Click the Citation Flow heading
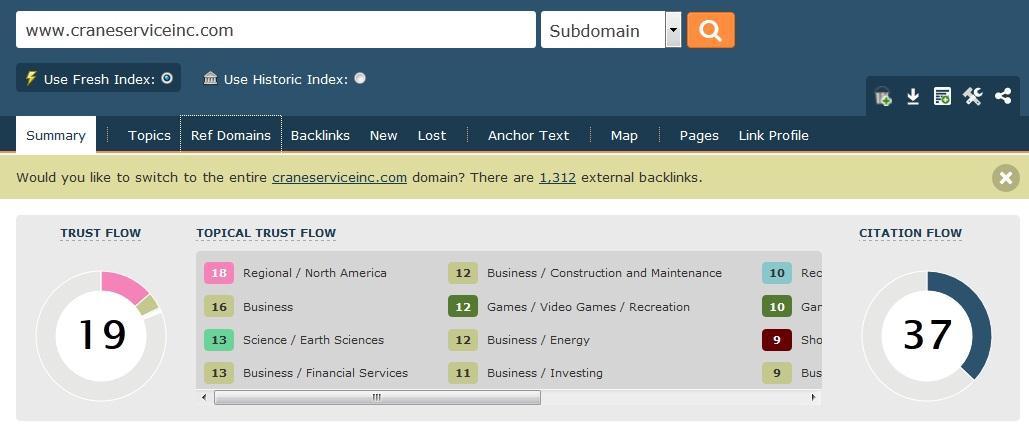Image resolution: width=1029 pixels, height=437 pixels. (x=910, y=233)
